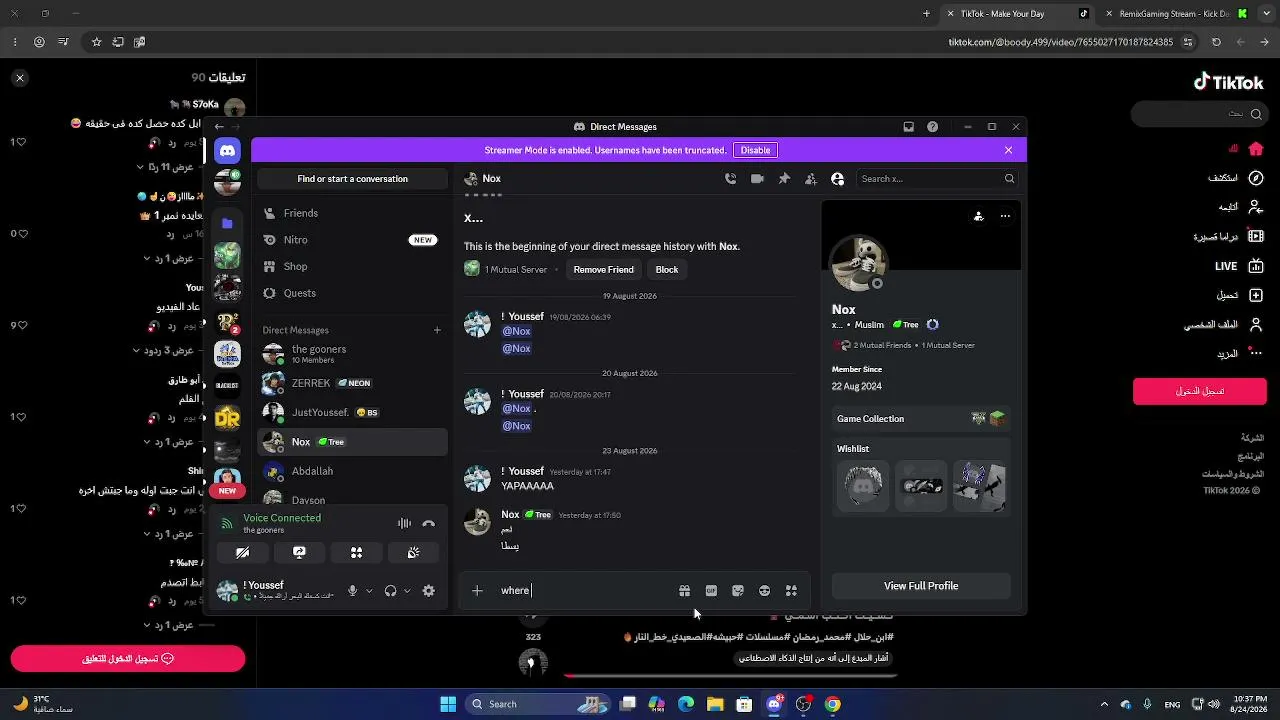1280x720 pixels.
Task: Open more options in Nox profile panel
Action: click(1005, 216)
